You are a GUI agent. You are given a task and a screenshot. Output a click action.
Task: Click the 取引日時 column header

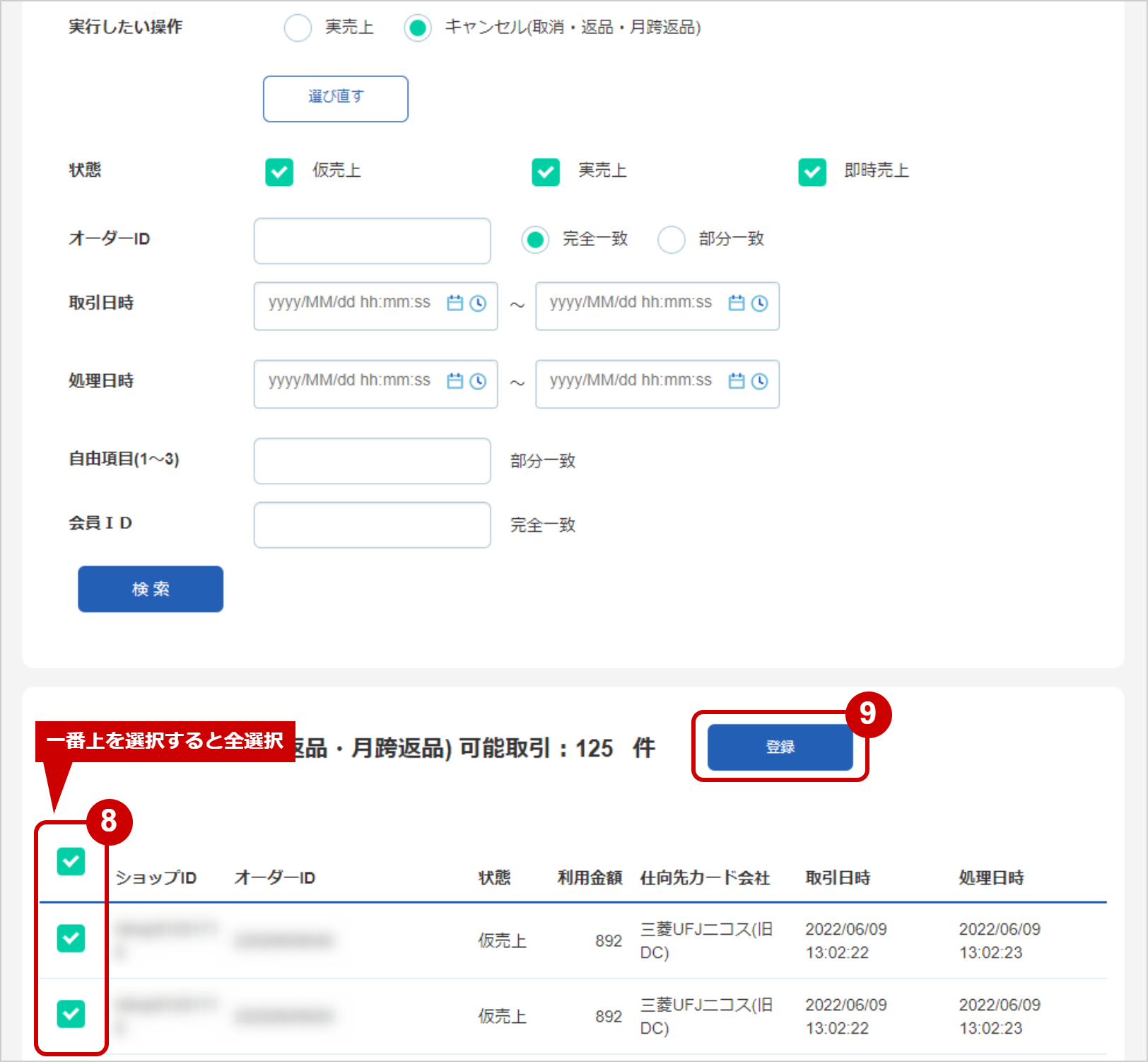click(838, 877)
